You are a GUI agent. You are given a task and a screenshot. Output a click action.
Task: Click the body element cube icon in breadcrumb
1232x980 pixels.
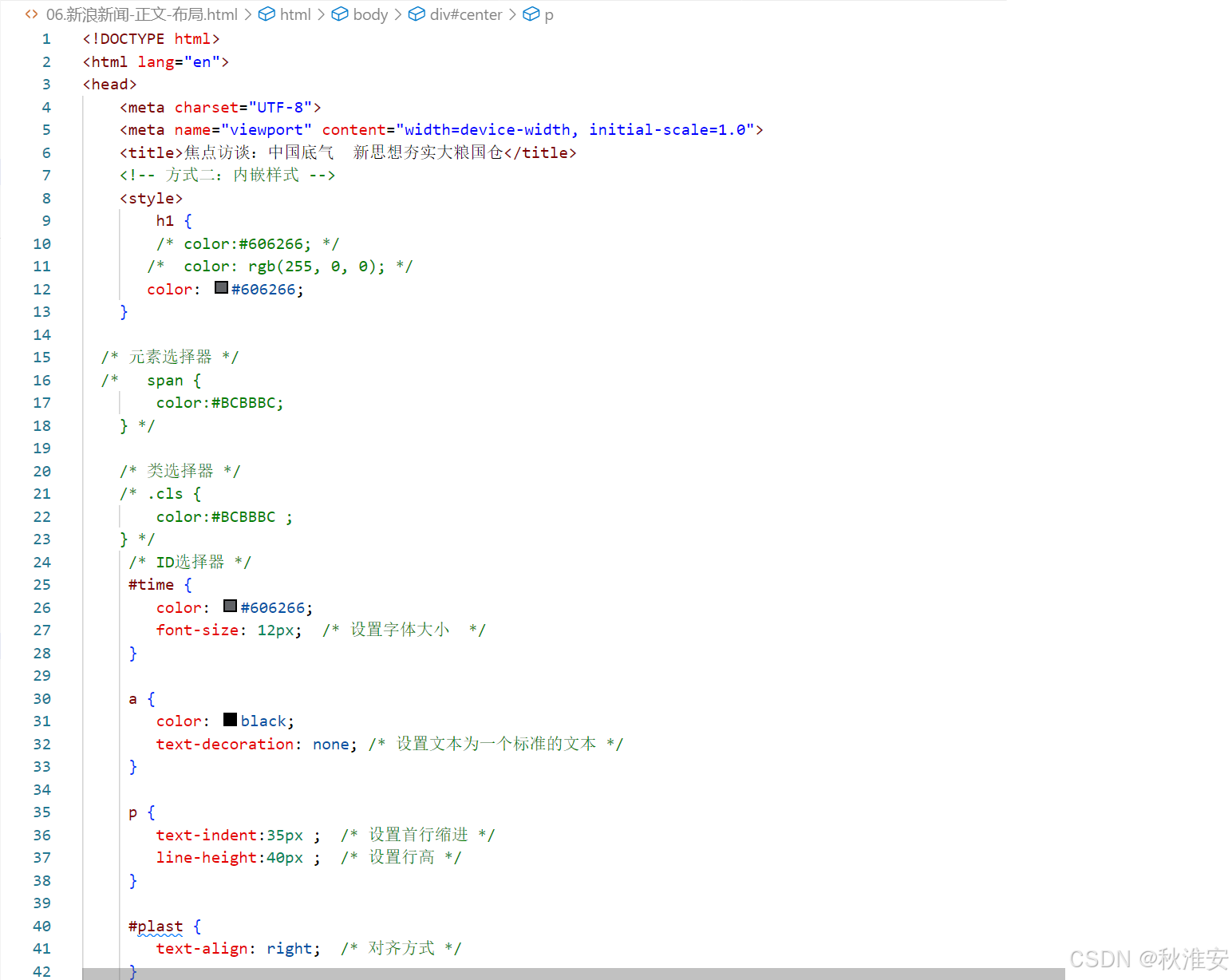pyautogui.click(x=340, y=14)
